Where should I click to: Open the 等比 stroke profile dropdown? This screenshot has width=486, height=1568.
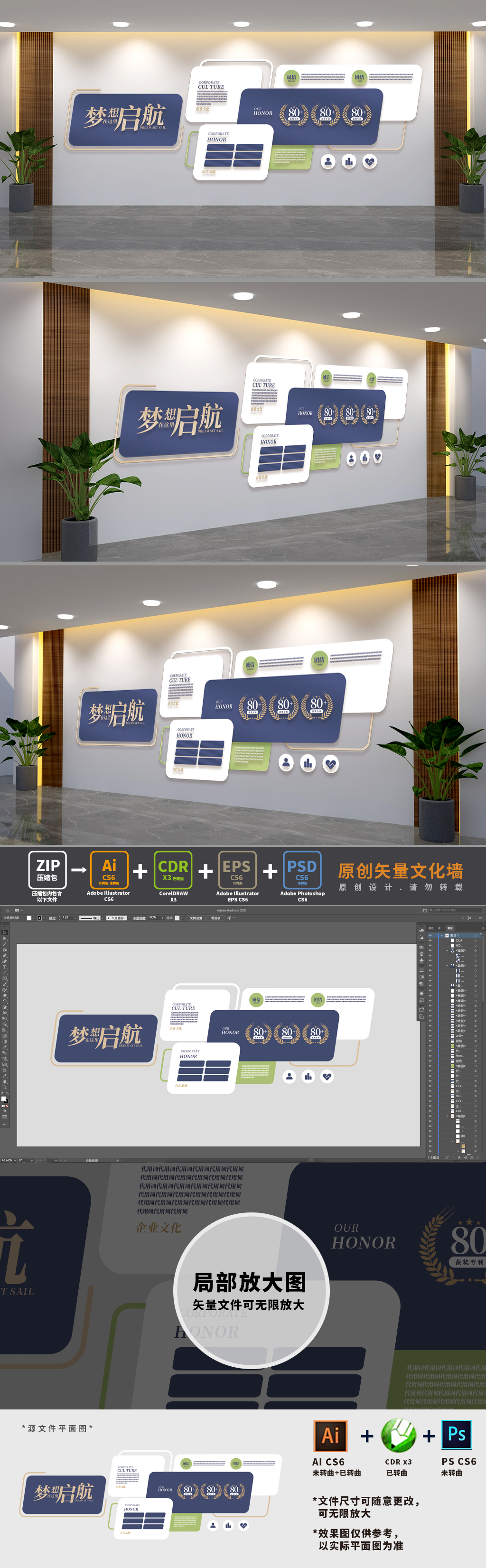(103, 918)
